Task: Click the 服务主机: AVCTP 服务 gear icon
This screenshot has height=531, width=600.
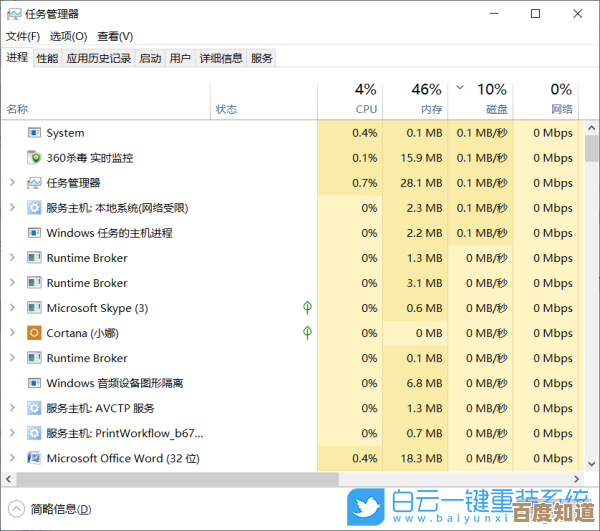Action: [34, 408]
